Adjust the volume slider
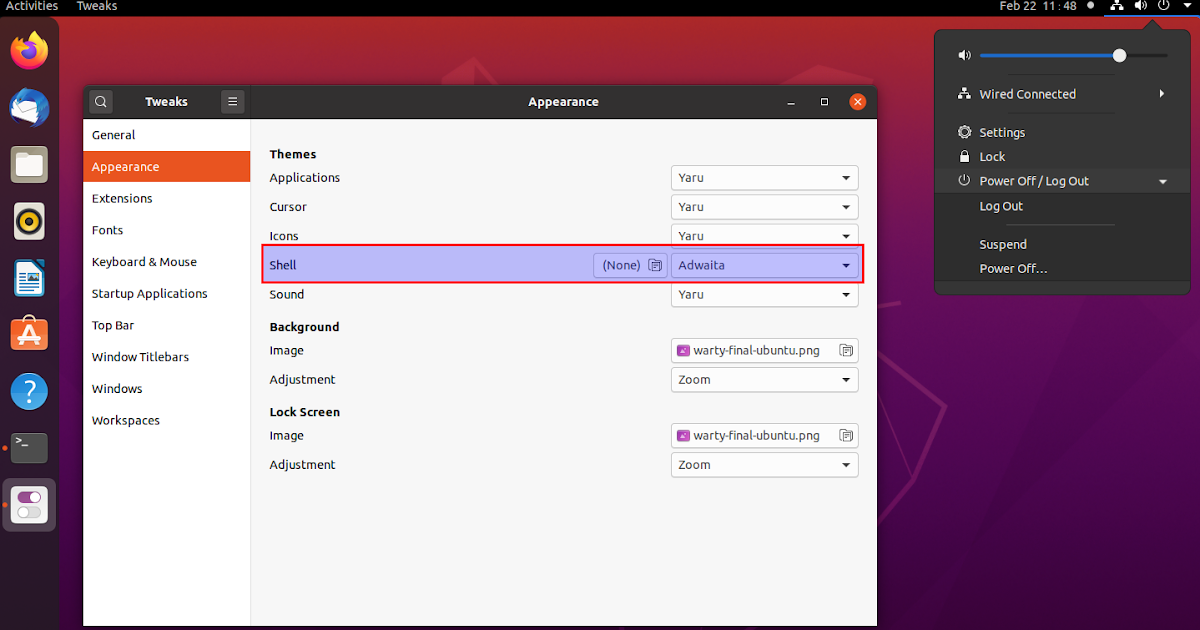This screenshot has width=1200, height=630. click(x=1119, y=55)
